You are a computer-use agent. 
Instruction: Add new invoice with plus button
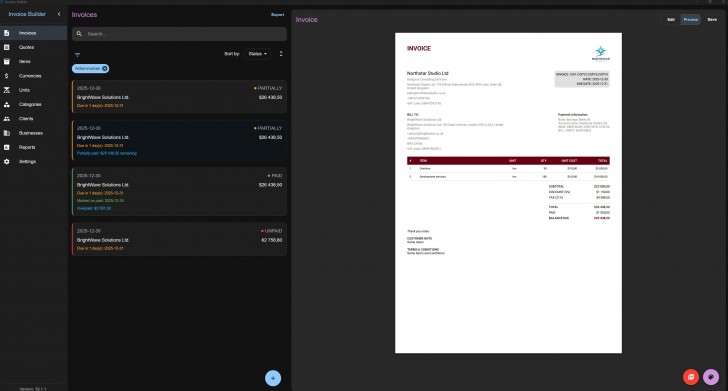(x=273, y=378)
